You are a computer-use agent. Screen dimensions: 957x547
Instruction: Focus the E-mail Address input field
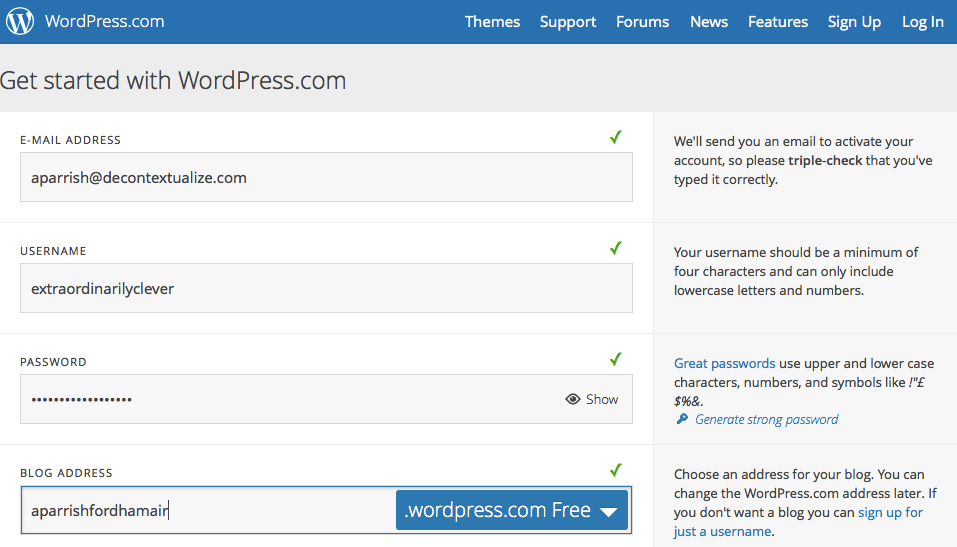pos(327,177)
